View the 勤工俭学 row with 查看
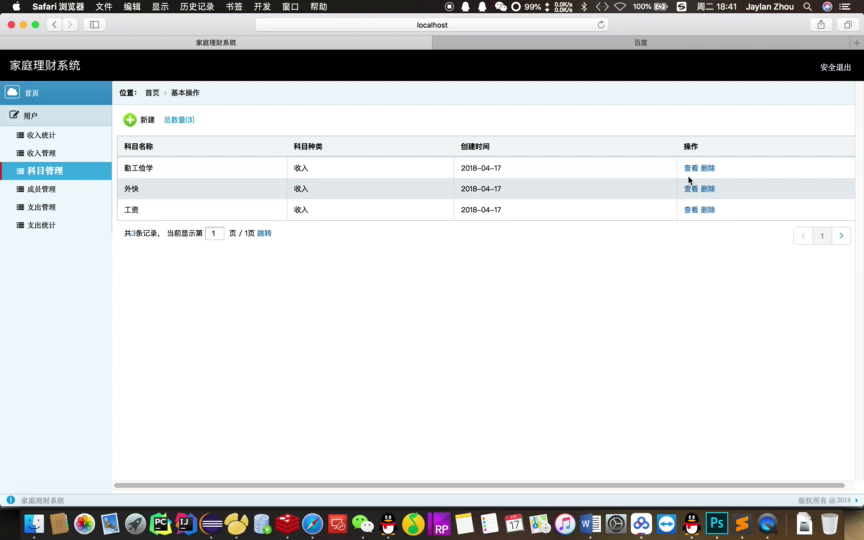The height and width of the screenshot is (540, 864). (x=690, y=168)
